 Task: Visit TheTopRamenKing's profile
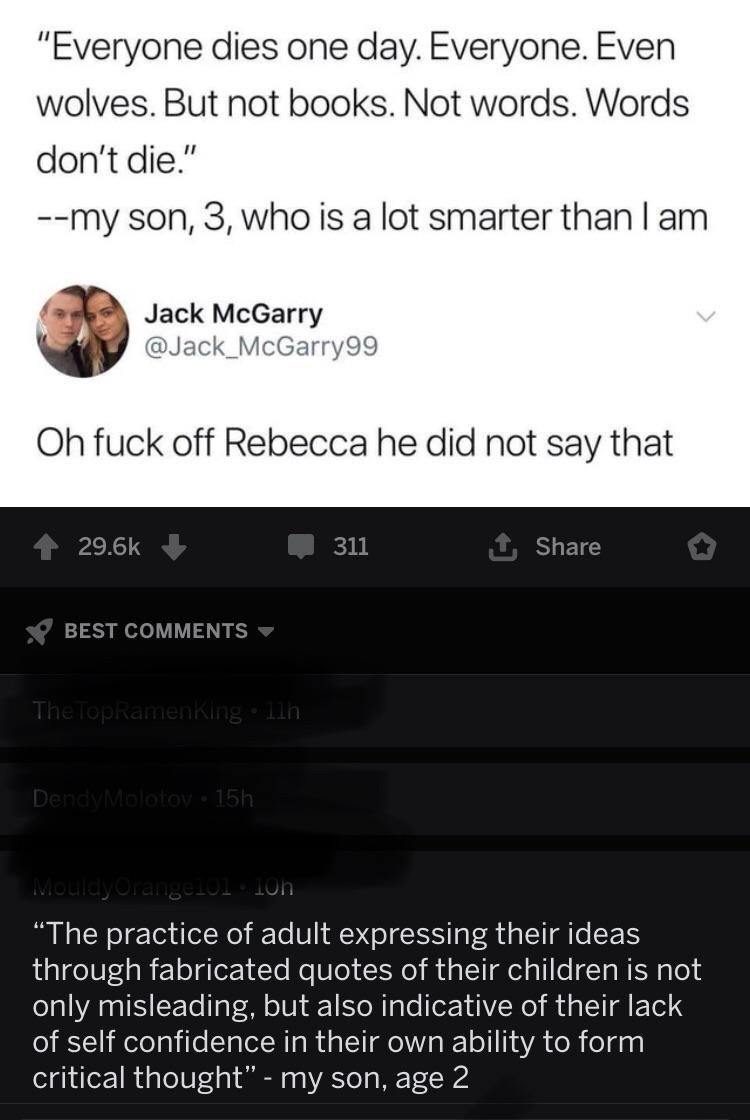click(x=138, y=711)
